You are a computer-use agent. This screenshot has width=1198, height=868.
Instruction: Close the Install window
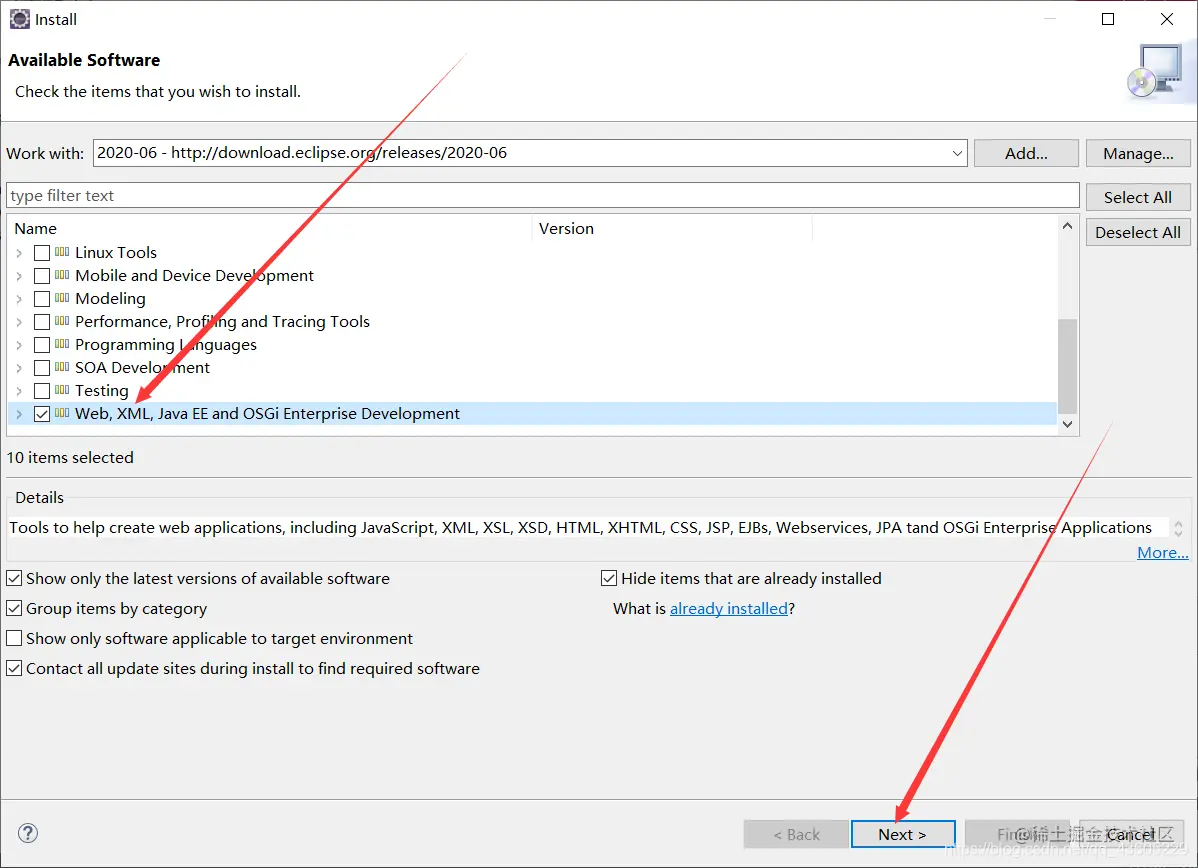1167,19
